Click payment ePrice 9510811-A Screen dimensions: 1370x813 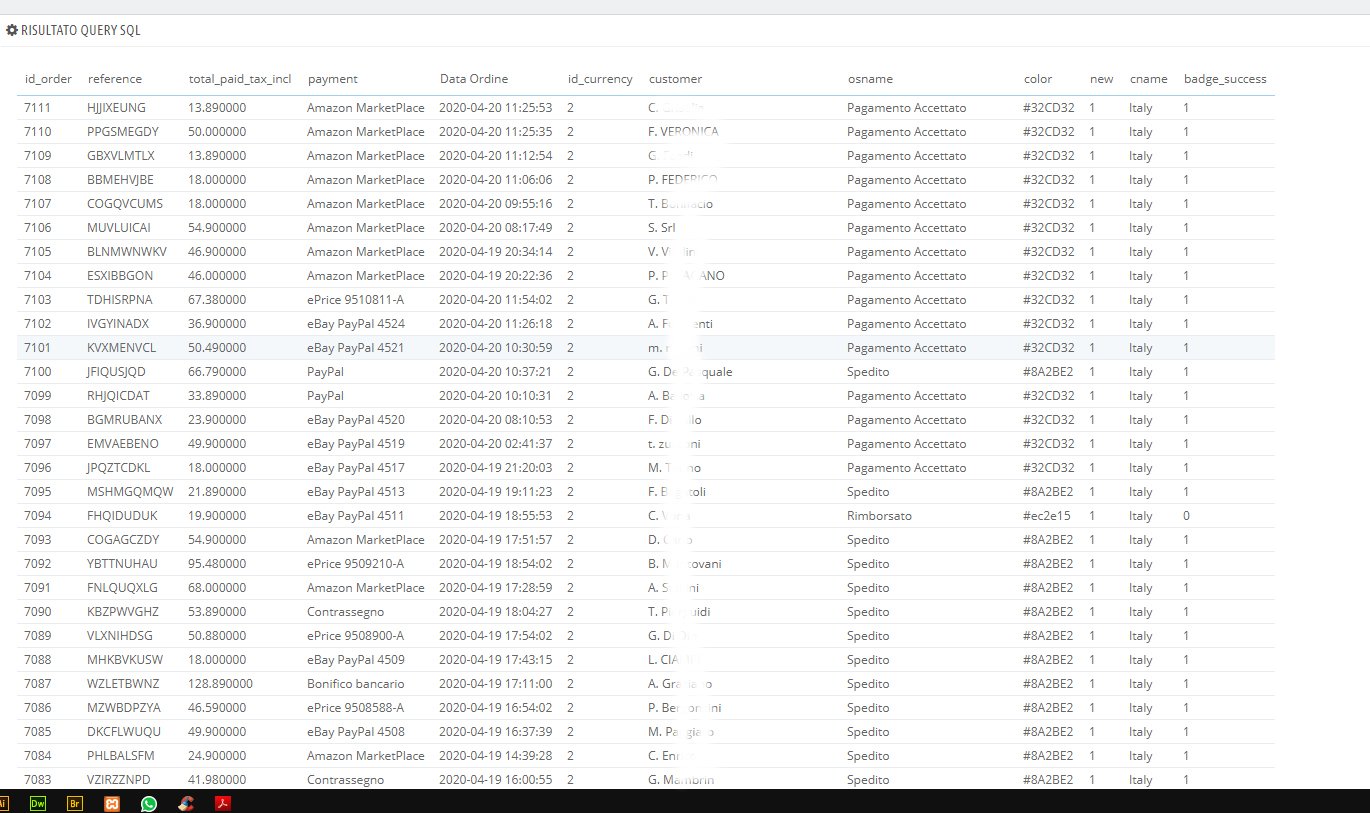tap(355, 299)
